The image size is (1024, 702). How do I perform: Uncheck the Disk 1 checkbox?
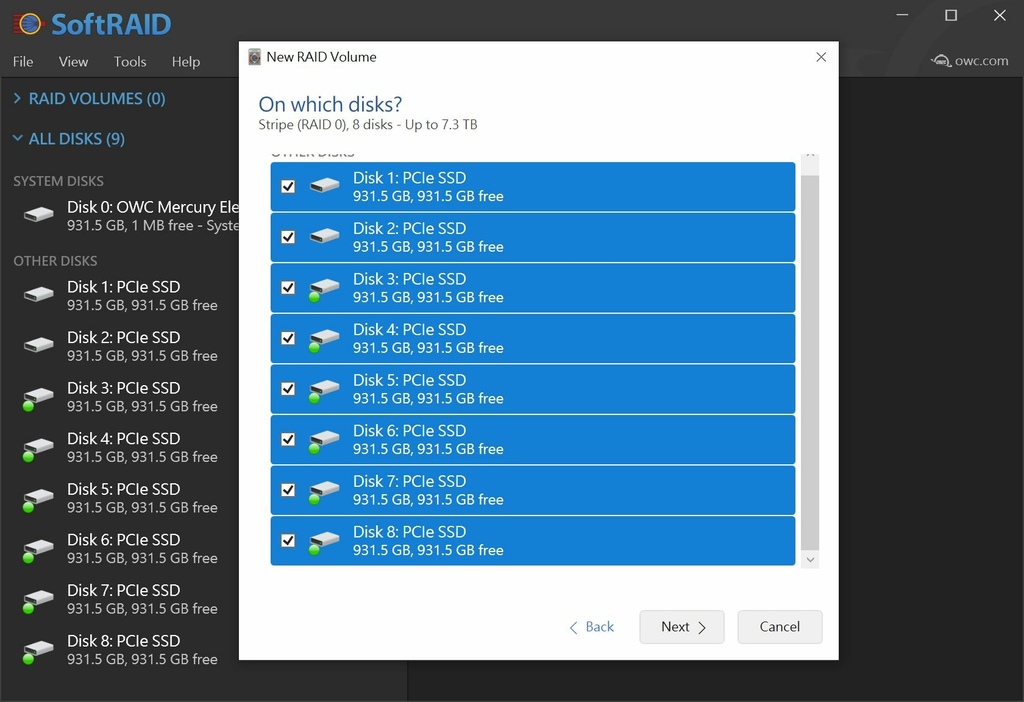pos(288,186)
